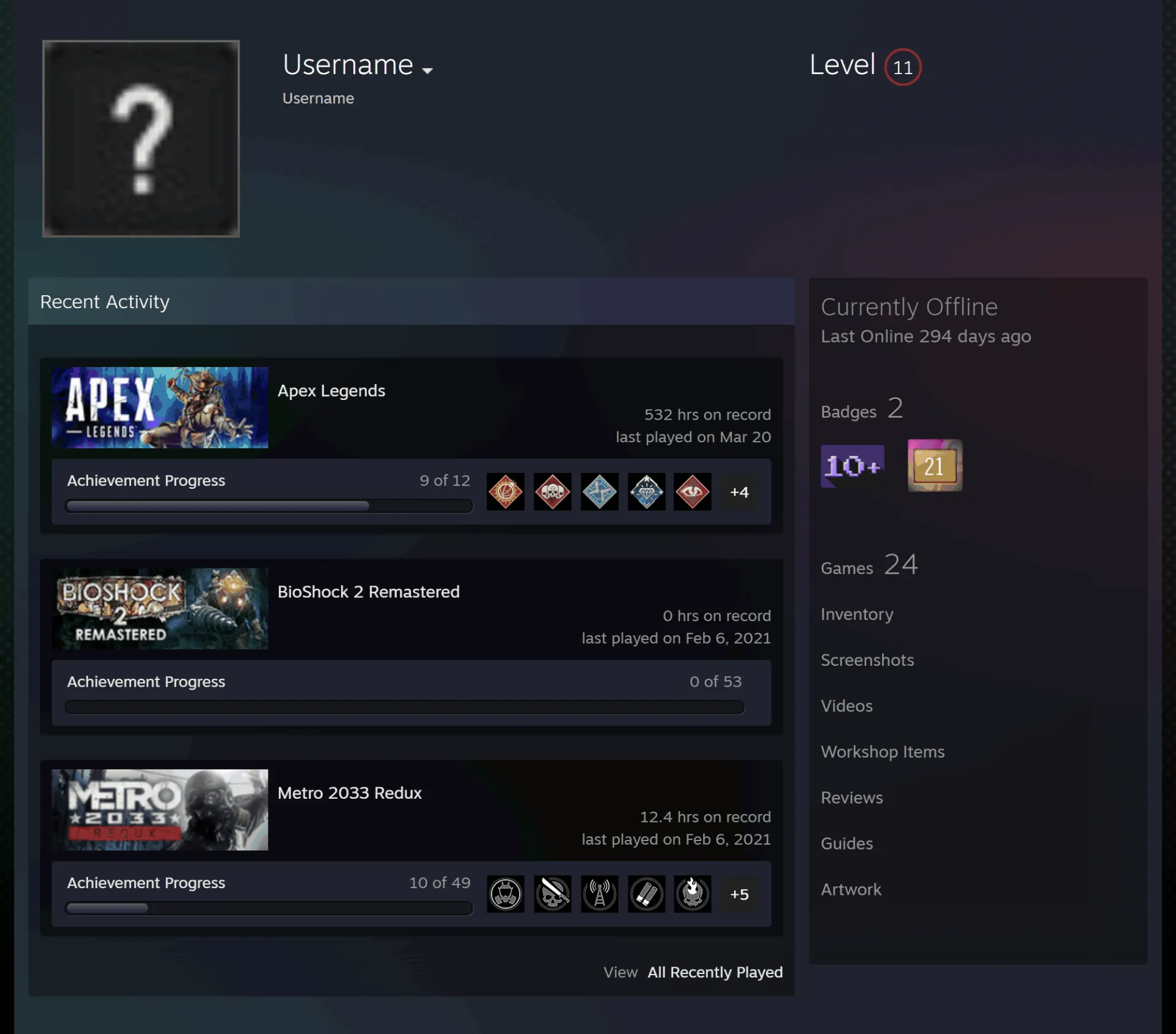Screen dimensions: 1176x1034
Task: View All Recently Played games
Action: point(715,973)
